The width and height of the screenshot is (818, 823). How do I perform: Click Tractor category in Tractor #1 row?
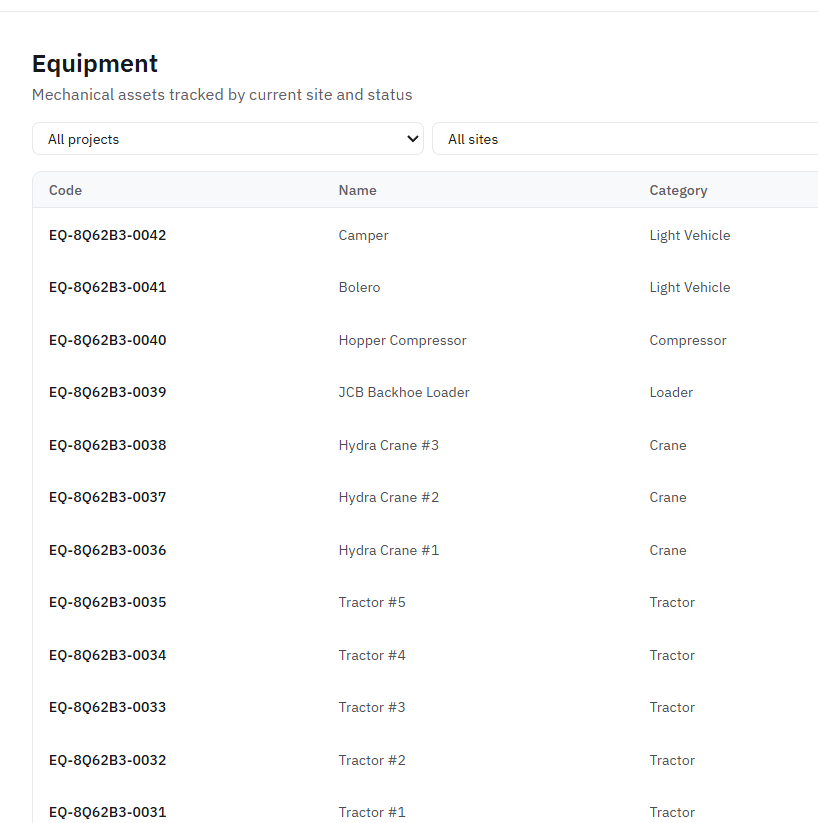672,812
